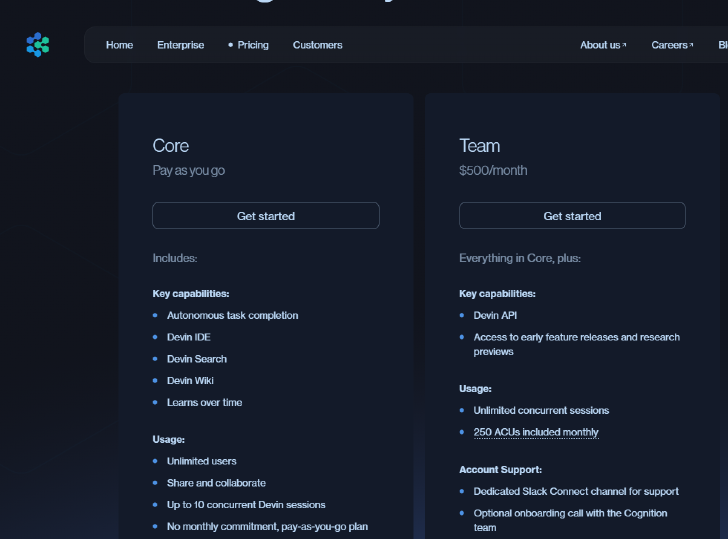This screenshot has width=728, height=539.
Task: Click Usage: heading in Core card
Action: (x=169, y=440)
